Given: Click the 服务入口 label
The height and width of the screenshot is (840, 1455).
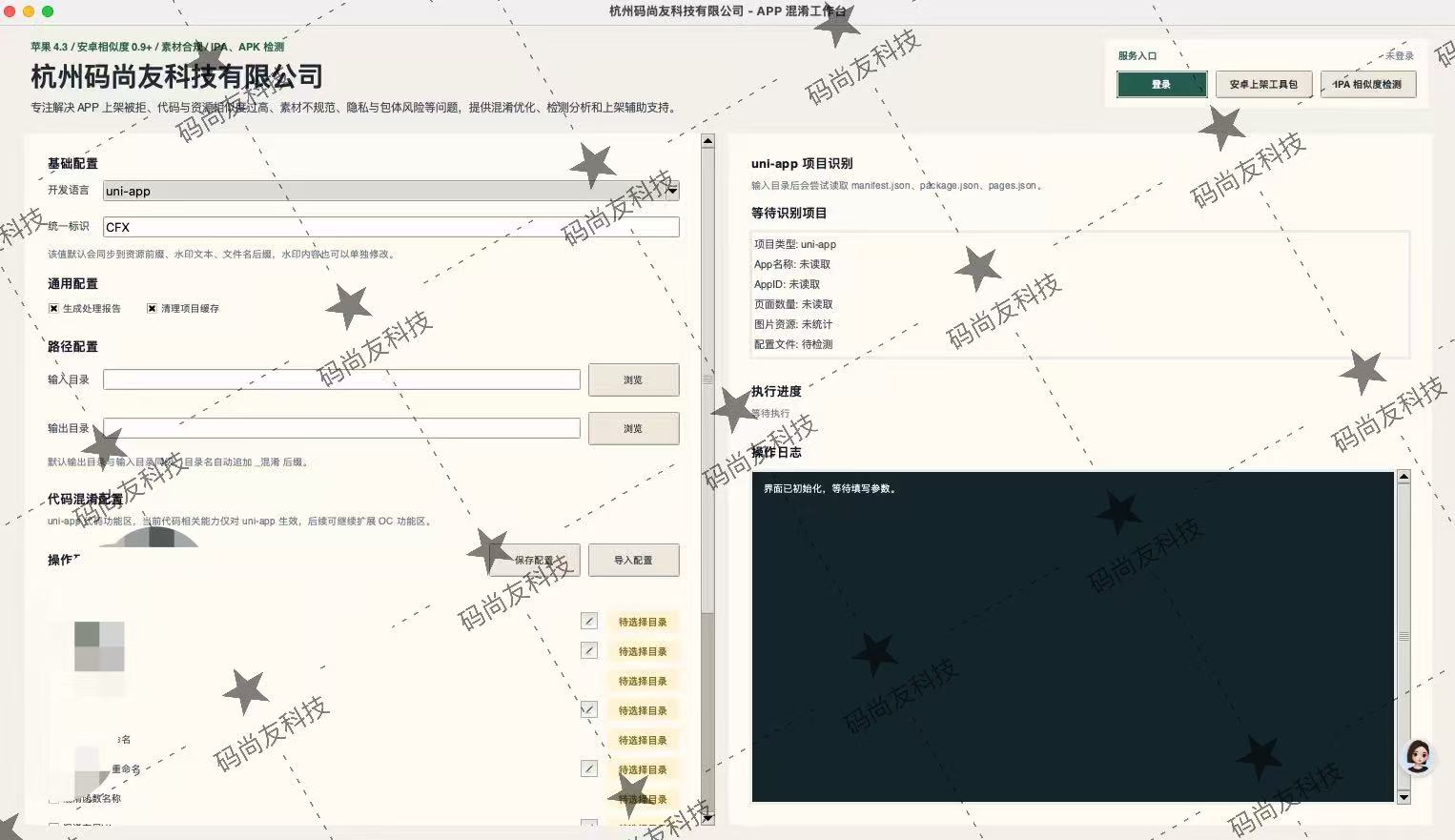Looking at the screenshot, I should 1137,55.
